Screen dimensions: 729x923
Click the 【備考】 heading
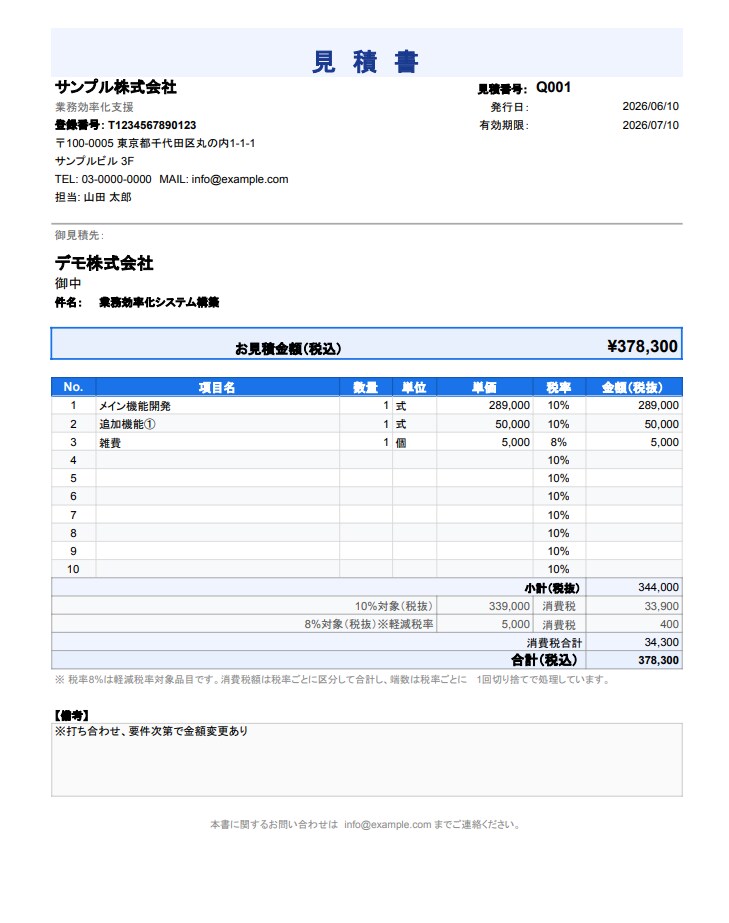click(x=71, y=716)
